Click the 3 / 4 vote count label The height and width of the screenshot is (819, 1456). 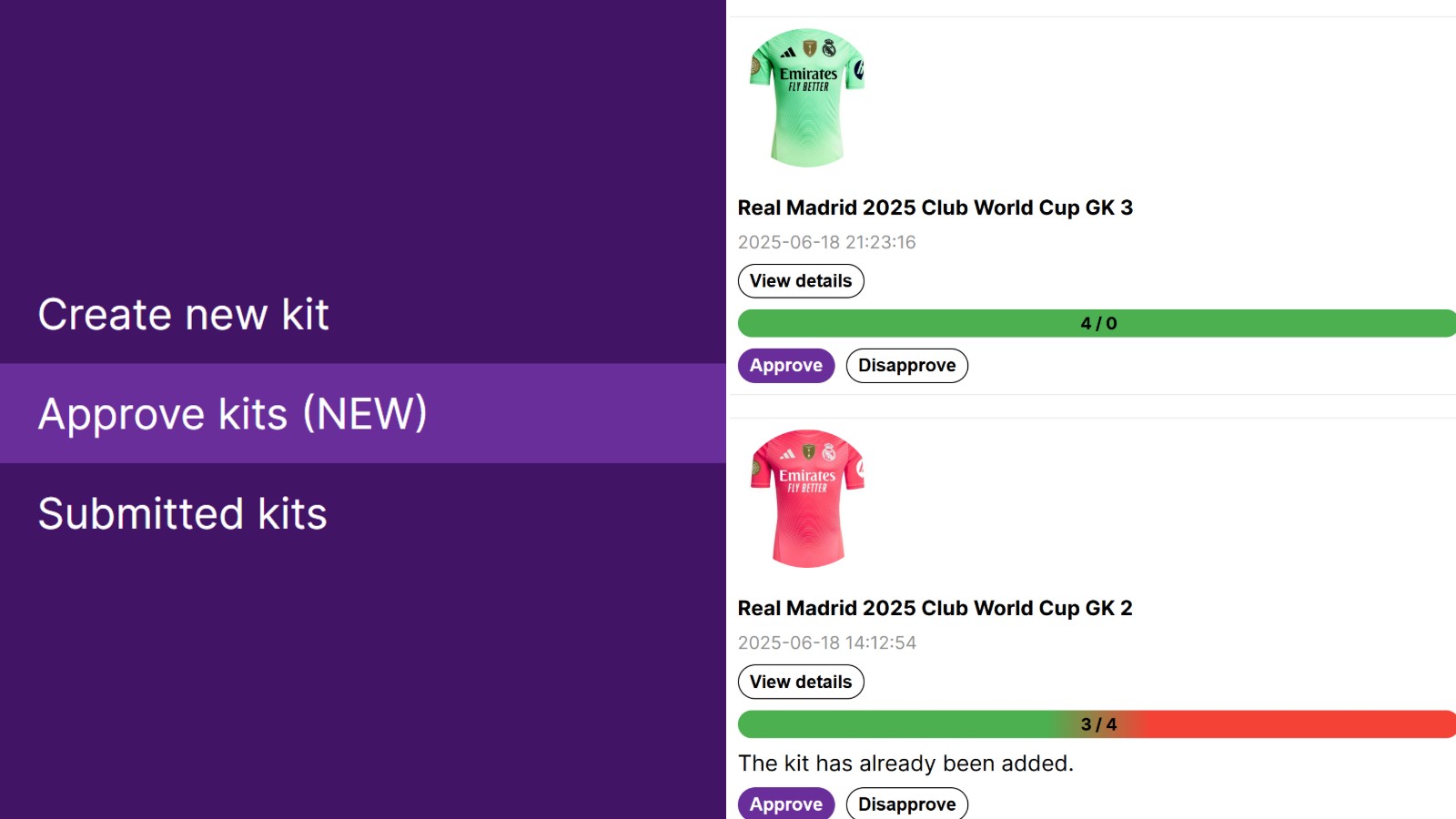(1098, 724)
